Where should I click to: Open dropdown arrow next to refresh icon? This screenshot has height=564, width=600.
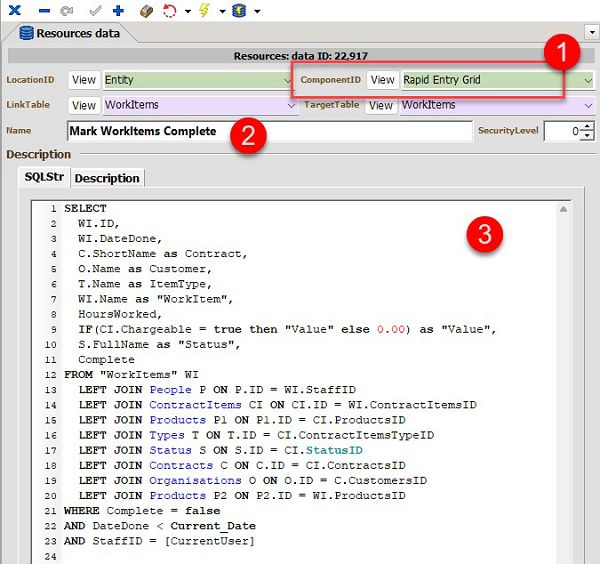point(188,11)
